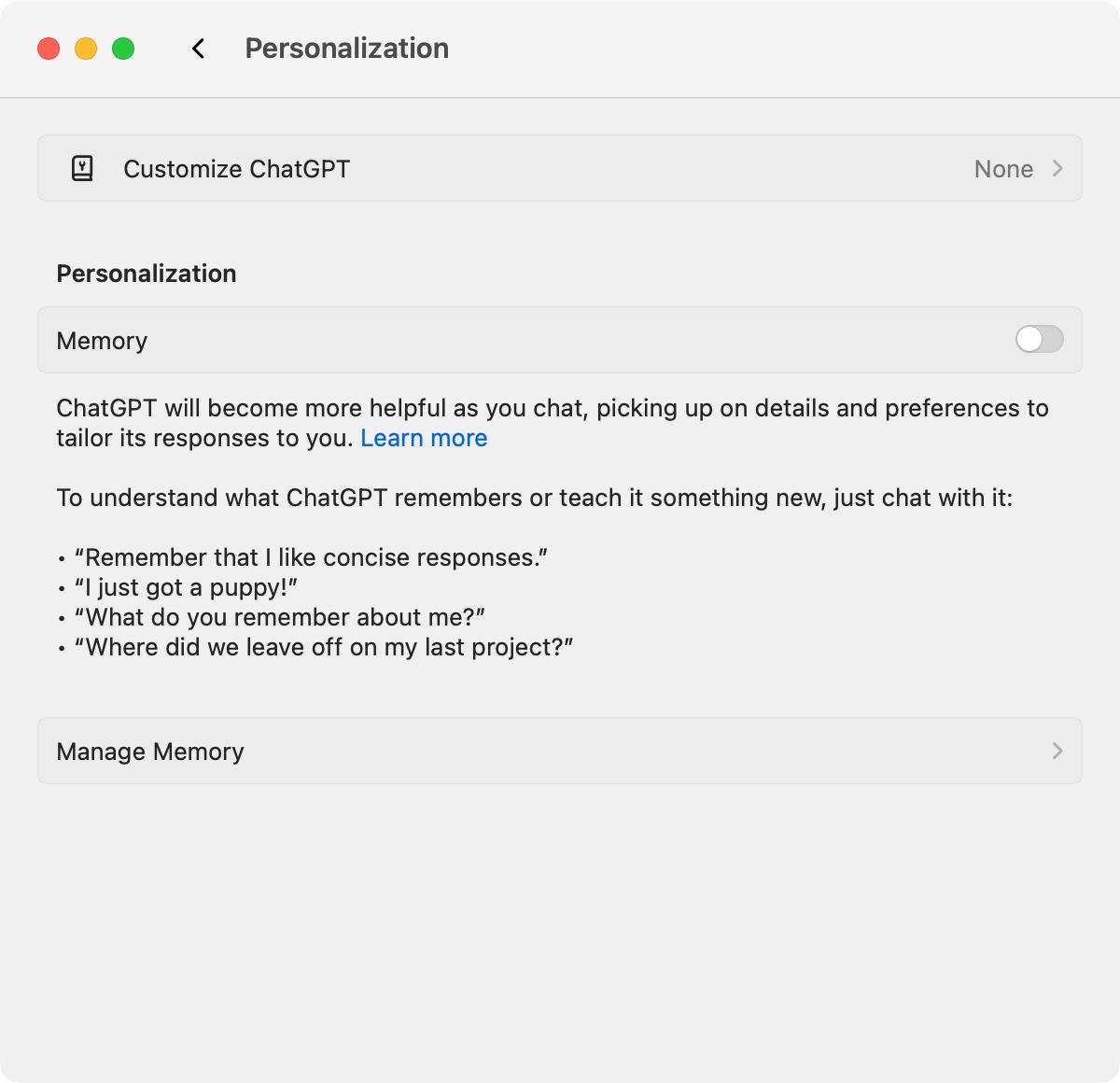Click the Customize ChatGPT book icon
The image size is (1120, 1083).
click(x=82, y=169)
